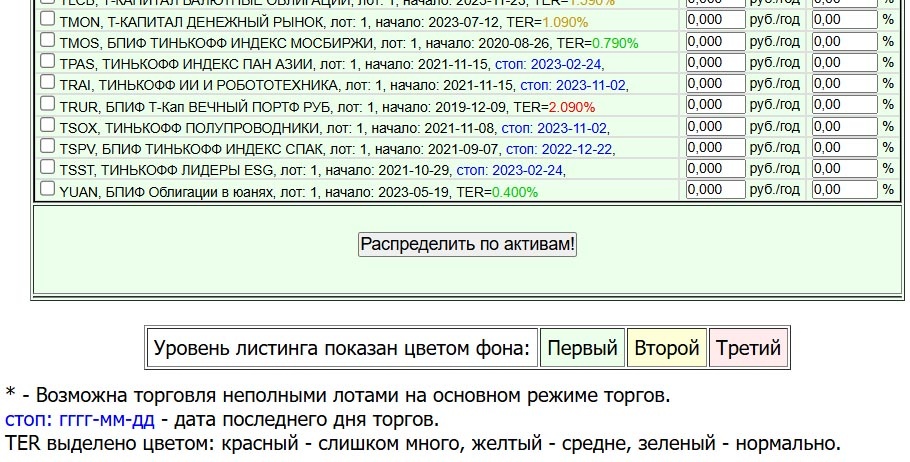Click the TSOX стоп: 2023-11-02 date

pos(554,128)
